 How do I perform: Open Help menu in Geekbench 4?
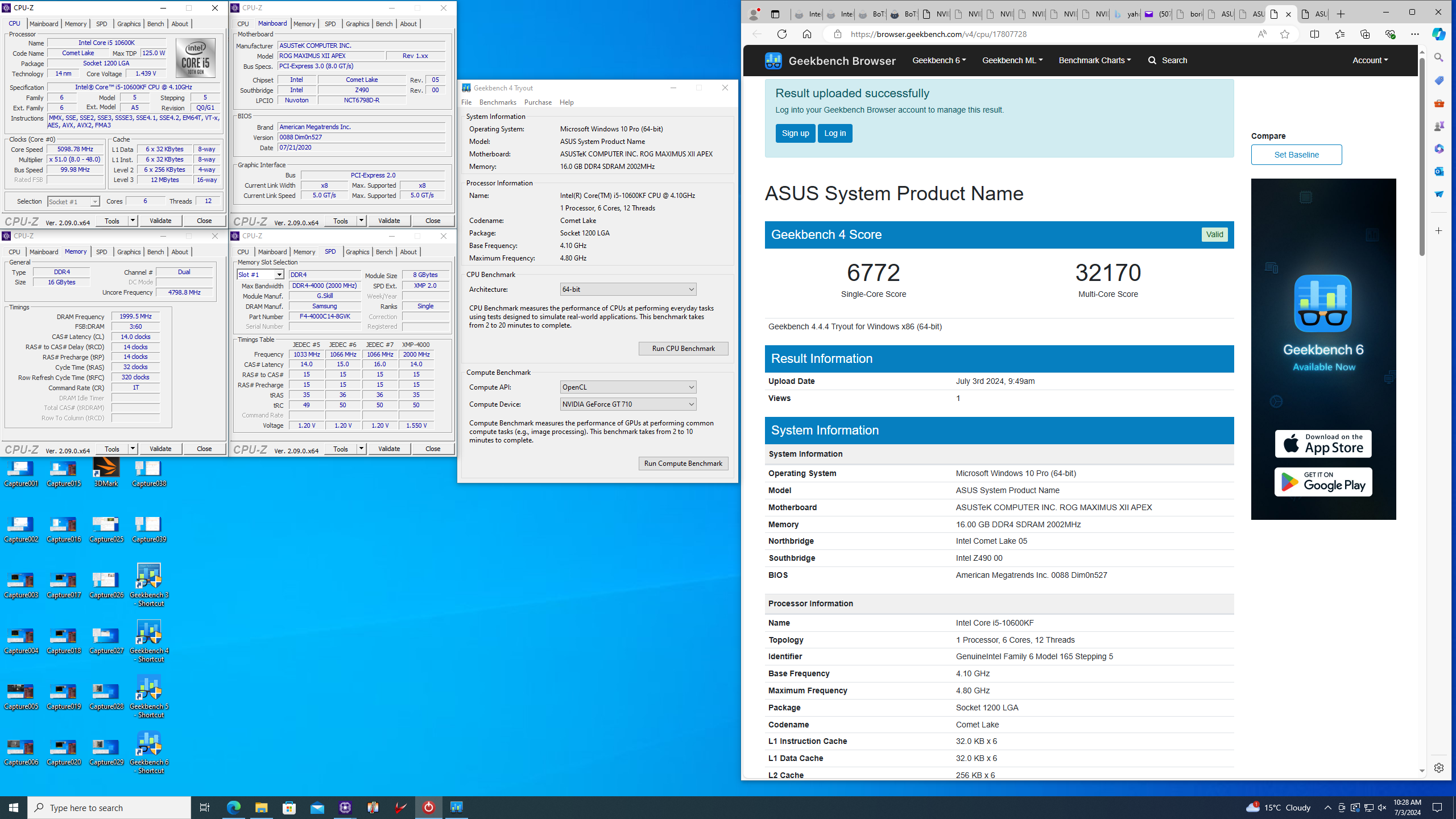coord(566,102)
